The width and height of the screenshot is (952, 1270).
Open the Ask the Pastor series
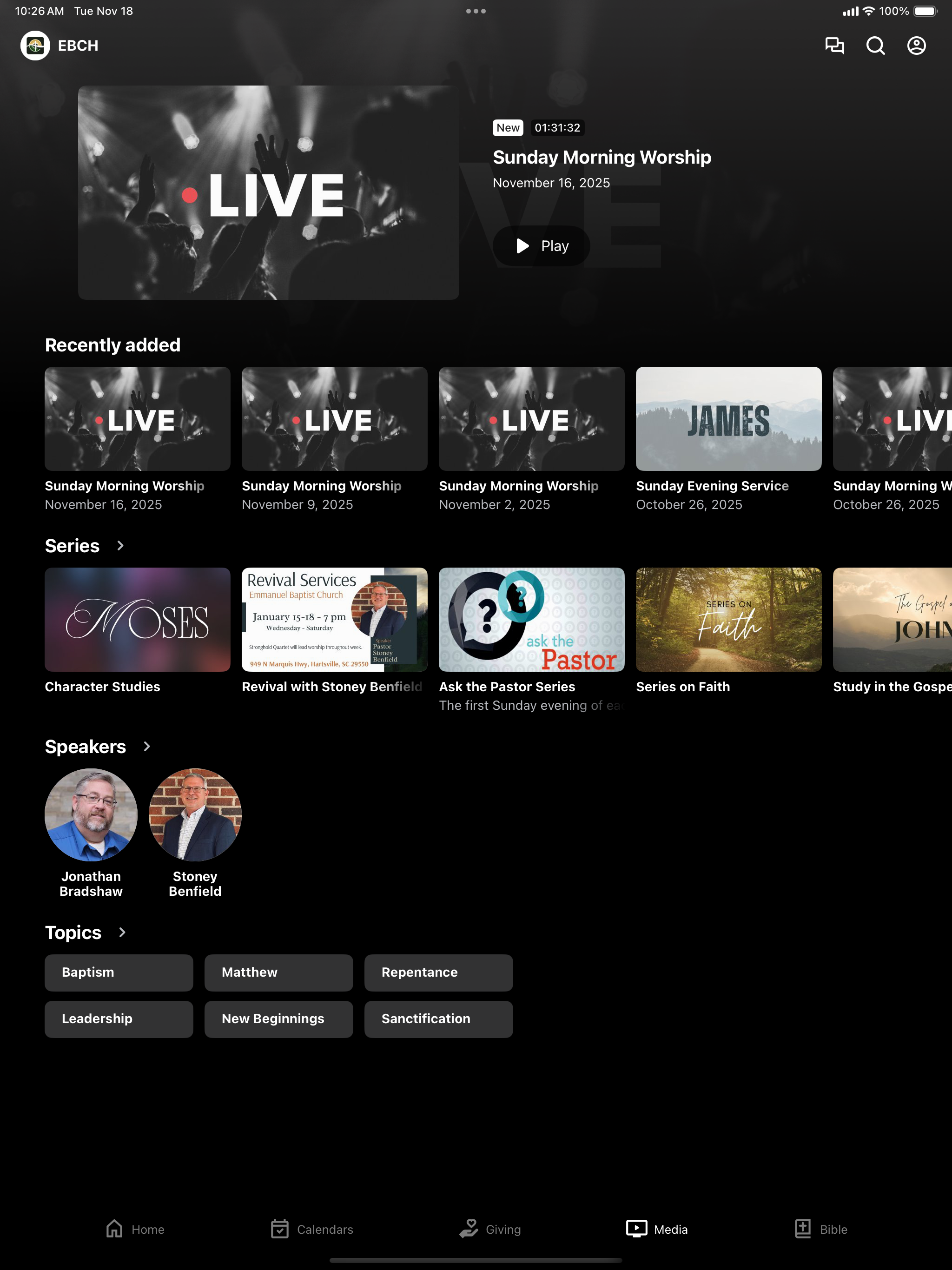pos(531,620)
